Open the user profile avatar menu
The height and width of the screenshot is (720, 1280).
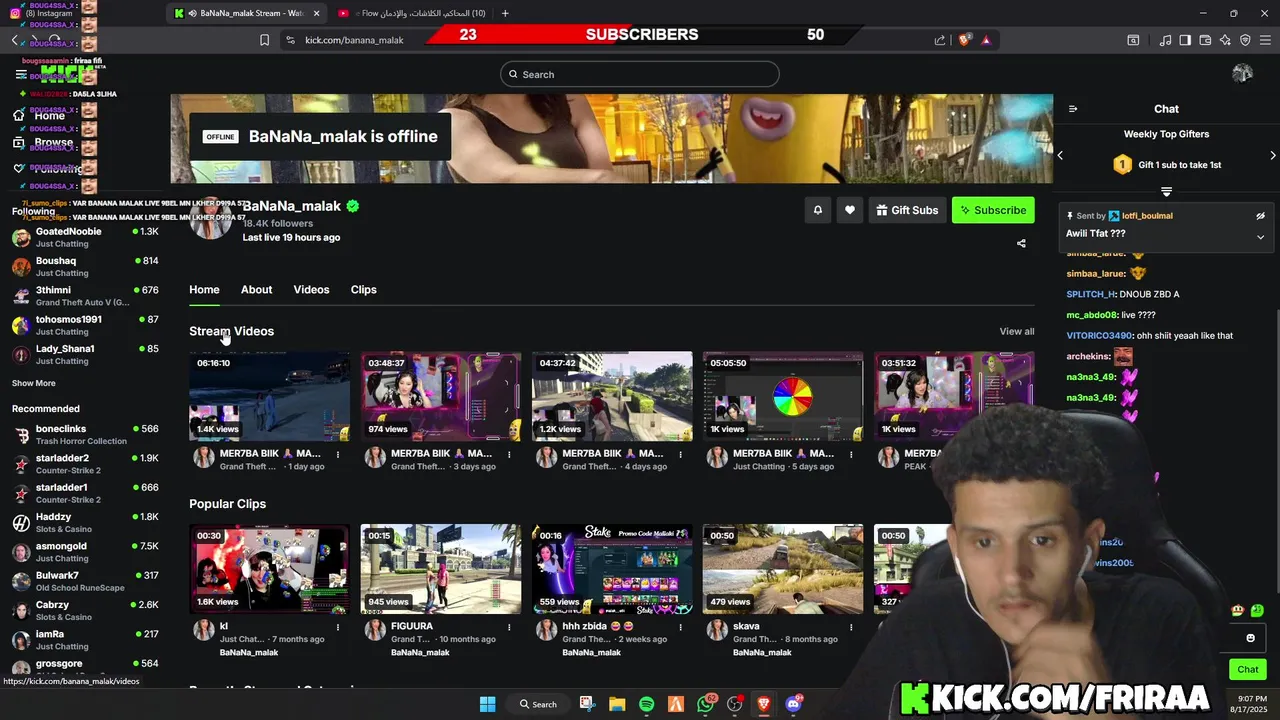click(1242, 73)
